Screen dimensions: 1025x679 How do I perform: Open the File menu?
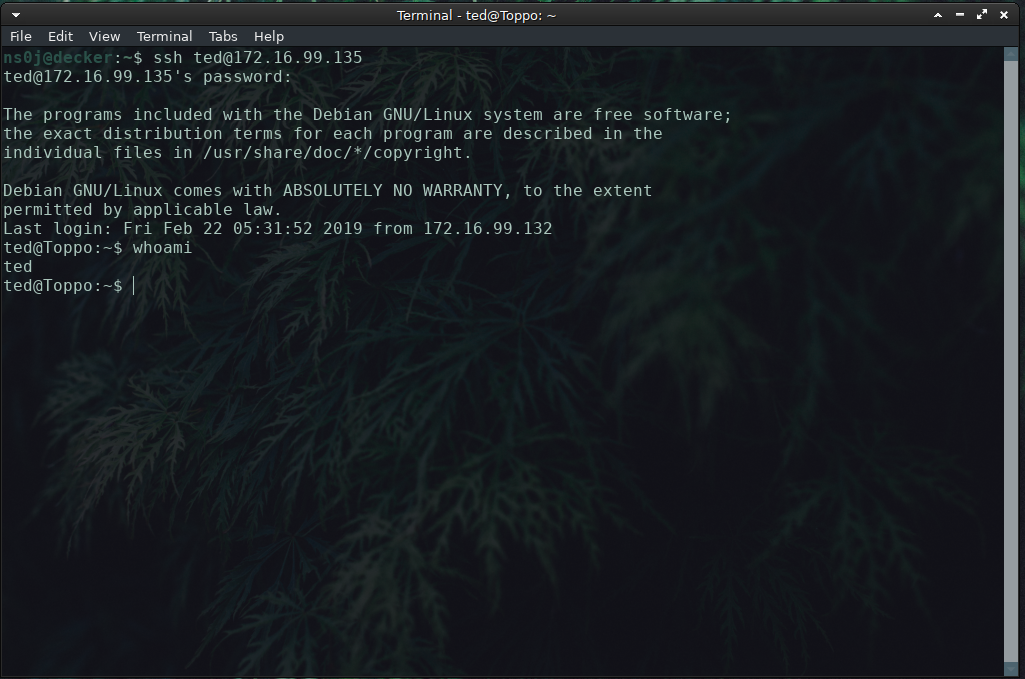(21, 37)
